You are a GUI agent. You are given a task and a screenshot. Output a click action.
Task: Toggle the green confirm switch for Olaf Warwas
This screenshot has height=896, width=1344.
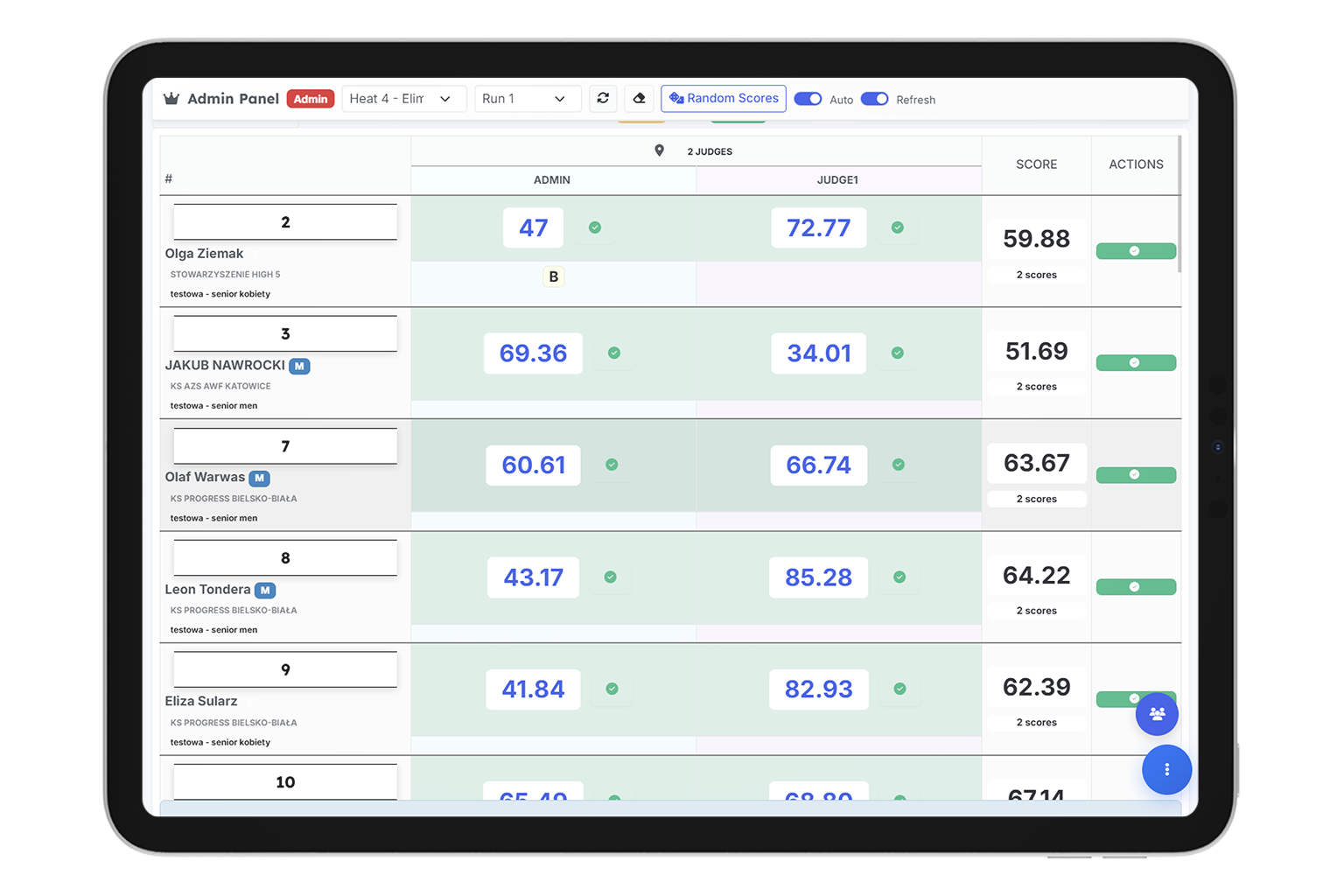pyautogui.click(x=1136, y=474)
